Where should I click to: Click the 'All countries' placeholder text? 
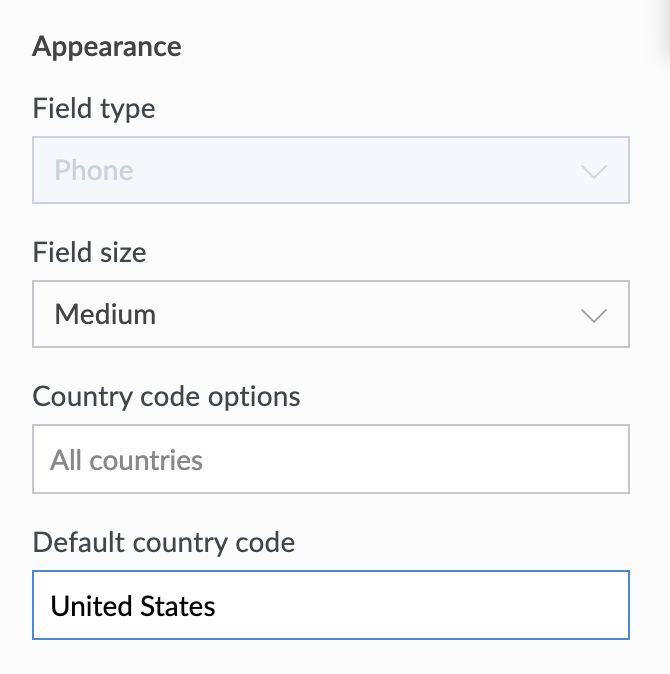pos(127,460)
